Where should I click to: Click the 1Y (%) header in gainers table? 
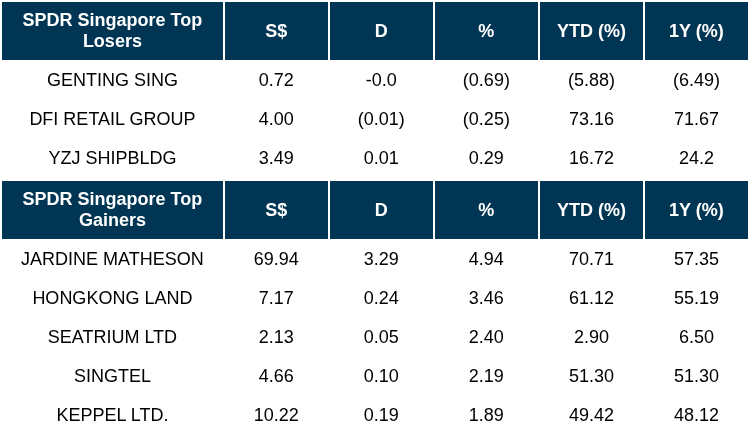click(x=696, y=210)
